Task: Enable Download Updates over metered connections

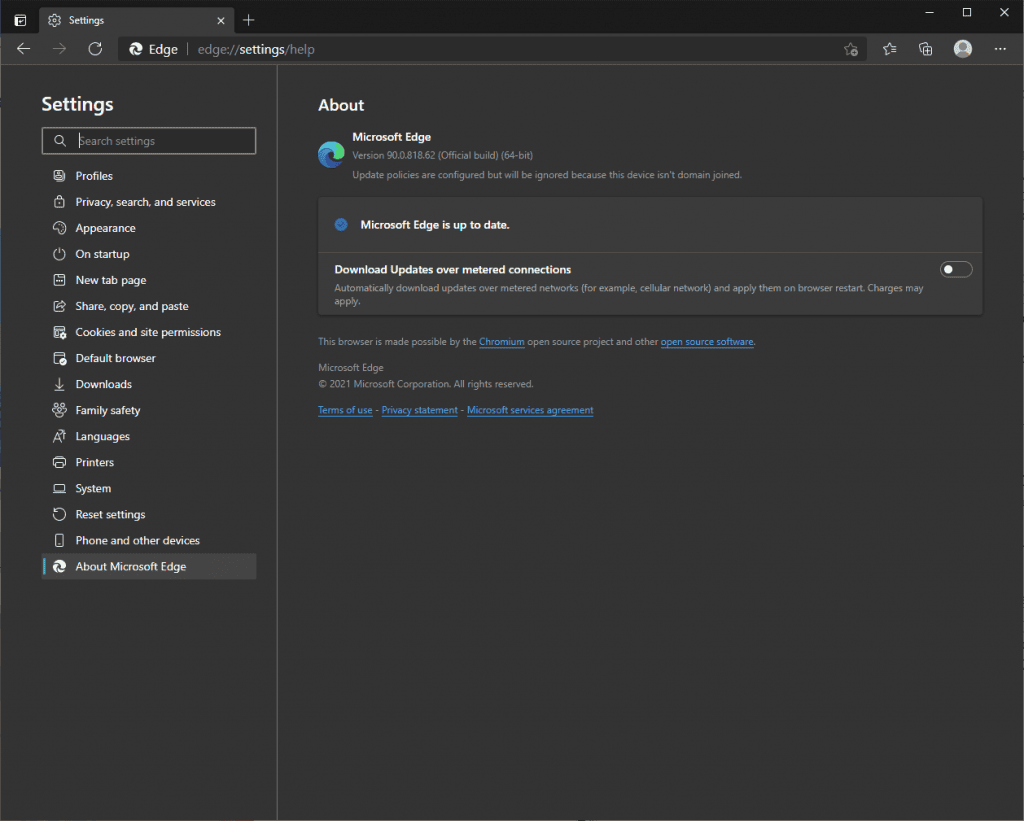Action: point(956,269)
